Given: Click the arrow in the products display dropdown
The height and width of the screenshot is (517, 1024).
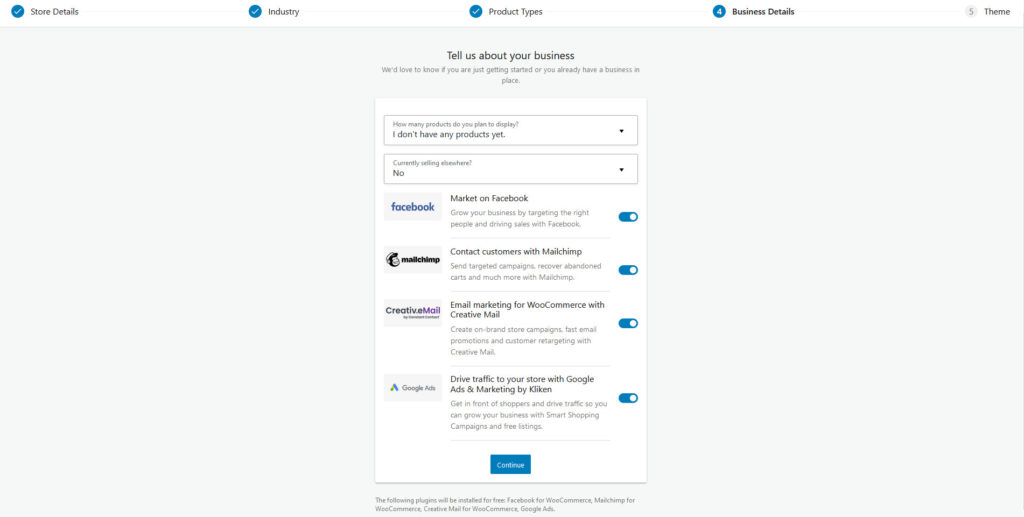Looking at the screenshot, I should coord(621,131).
